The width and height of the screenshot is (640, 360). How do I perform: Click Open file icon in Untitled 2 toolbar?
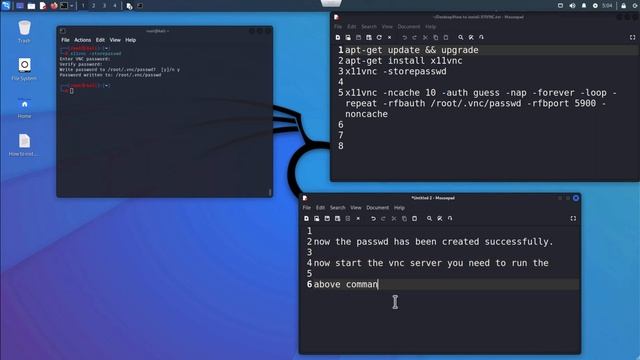[x=317, y=218]
